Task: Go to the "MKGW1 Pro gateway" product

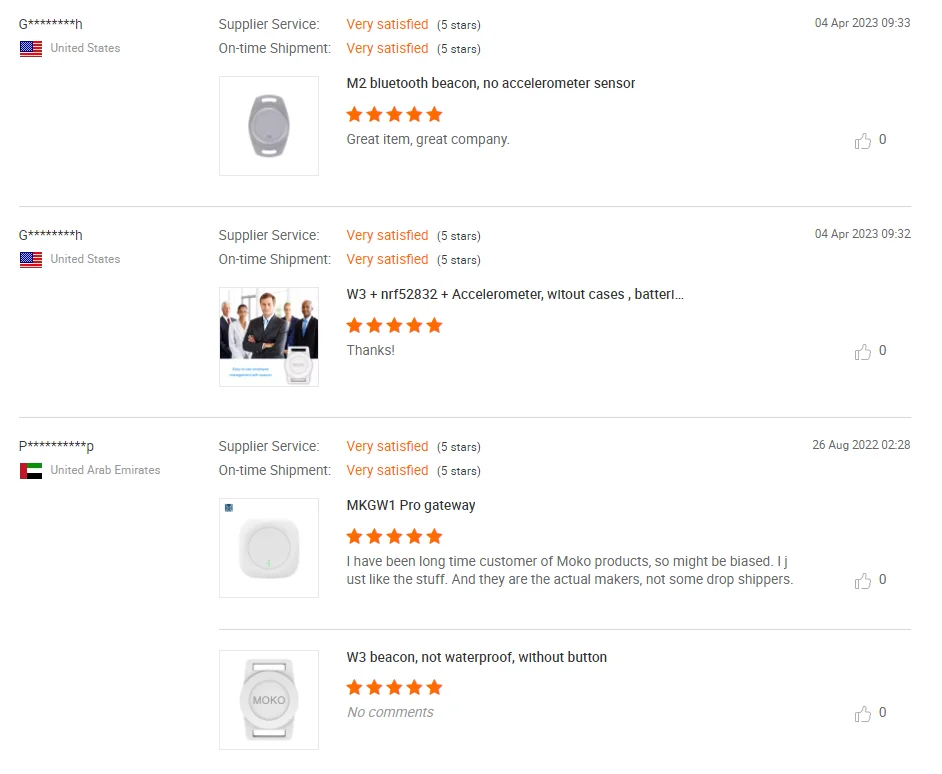Action: point(411,505)
